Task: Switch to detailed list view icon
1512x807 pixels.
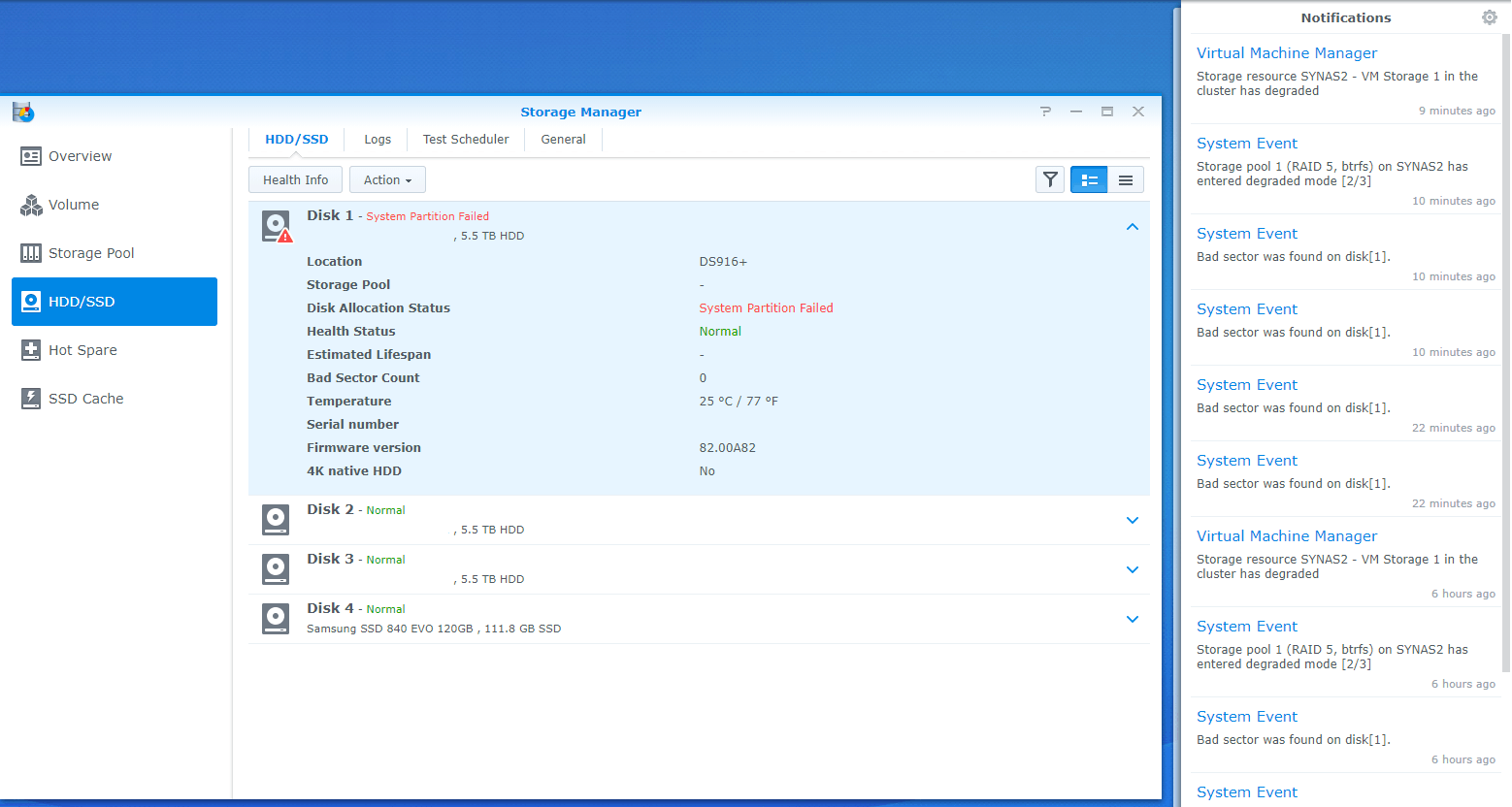Action: 1089,179
